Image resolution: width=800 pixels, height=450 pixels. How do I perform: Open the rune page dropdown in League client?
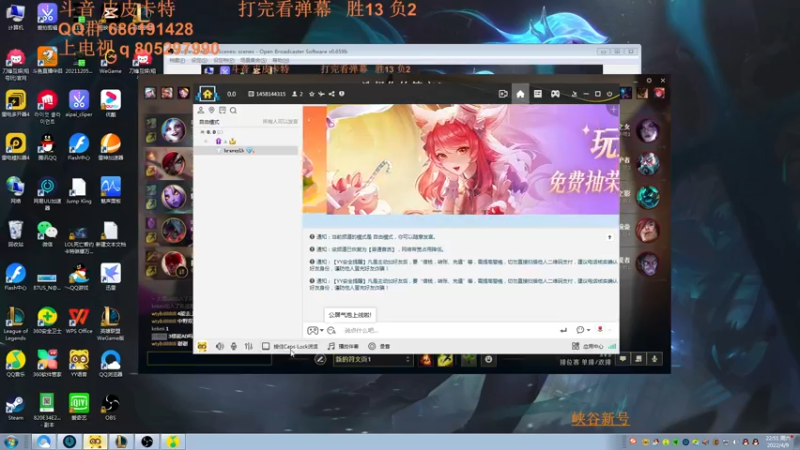point(372,360)
